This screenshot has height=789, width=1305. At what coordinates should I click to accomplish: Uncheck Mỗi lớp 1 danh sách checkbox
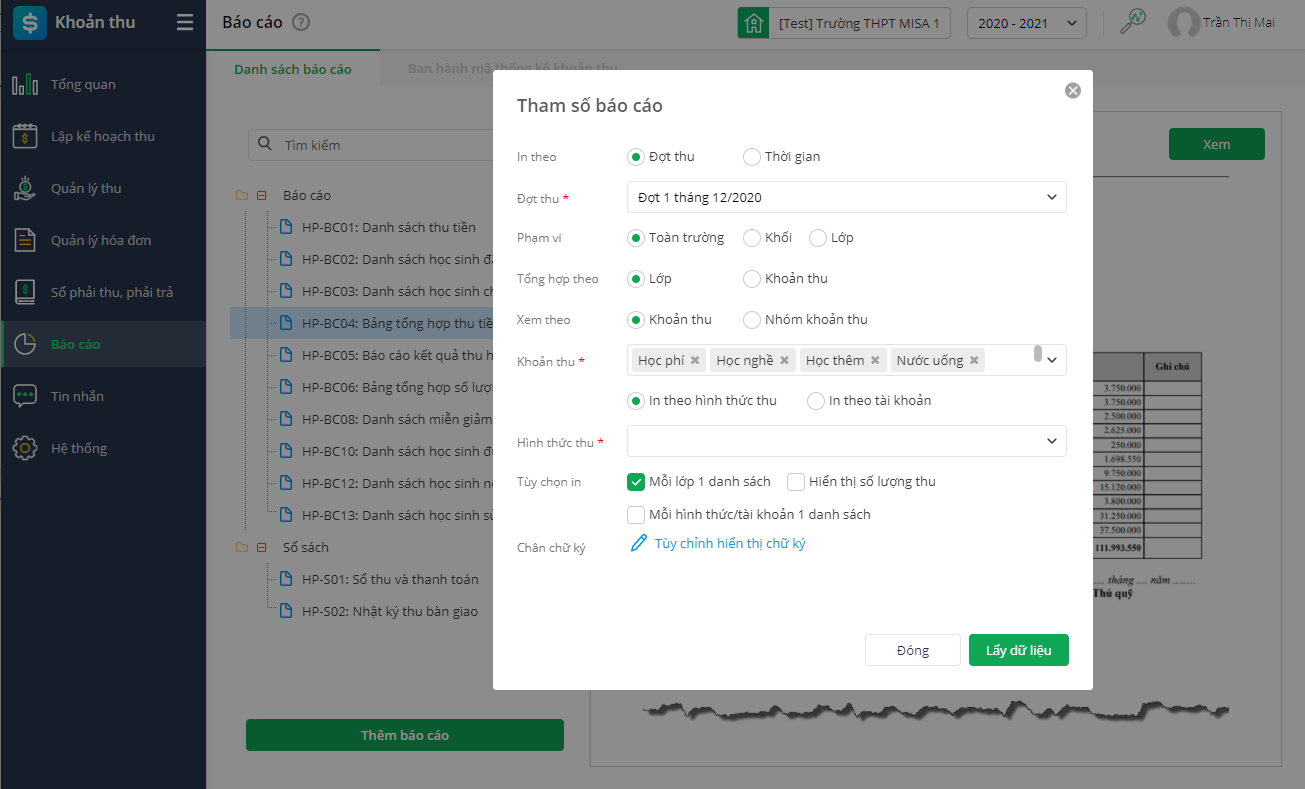click(x=636, y=482)
